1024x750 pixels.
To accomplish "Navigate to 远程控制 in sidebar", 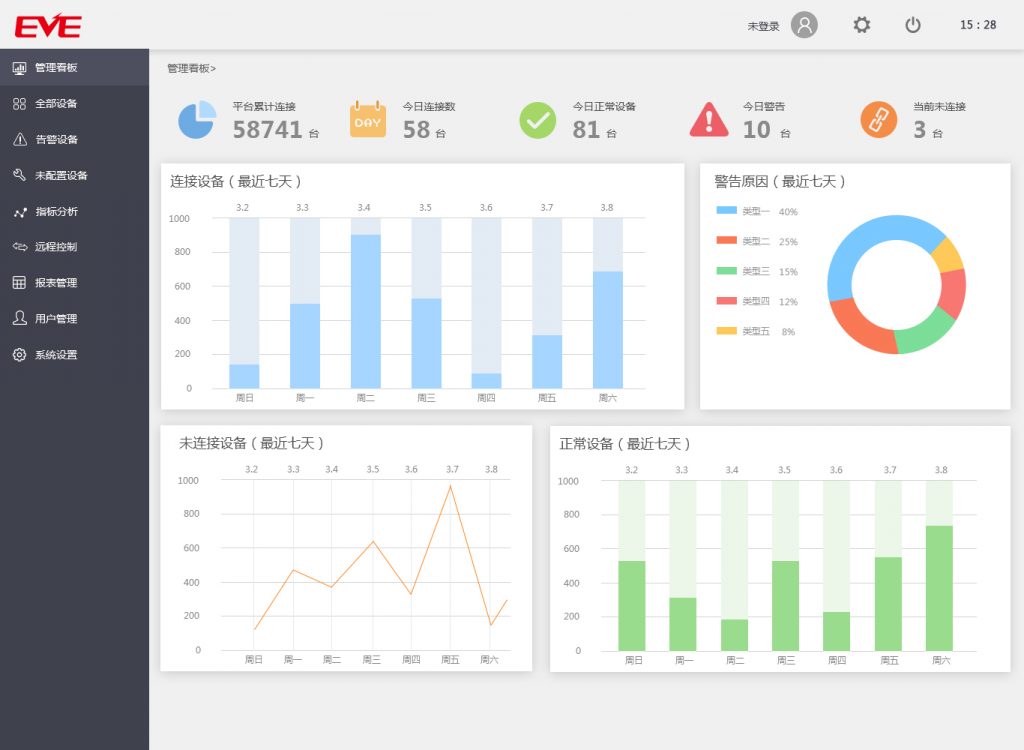I will click(56, 247).
